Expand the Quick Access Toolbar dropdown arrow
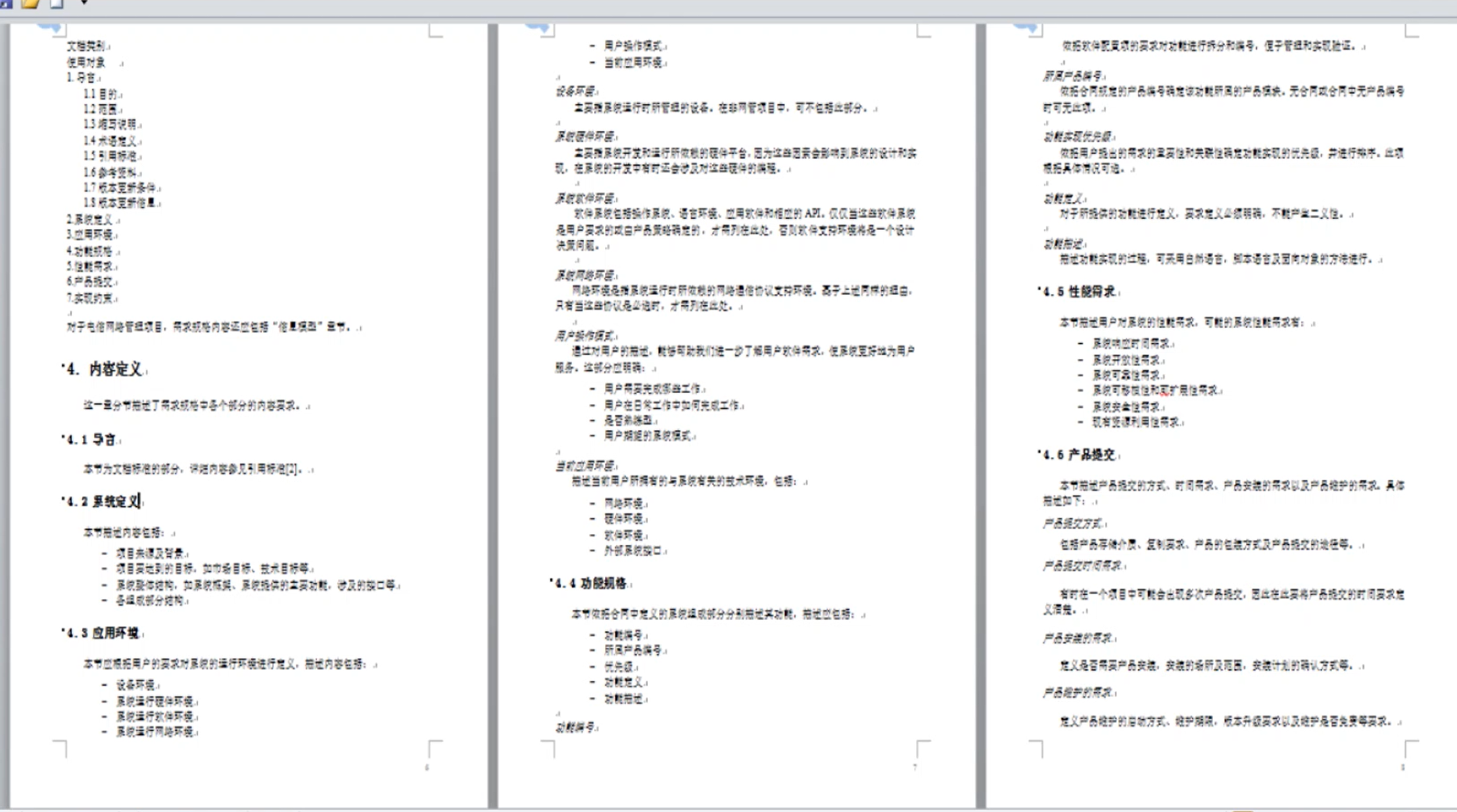Screen dimensions: 1457x812 click(84, 3)
